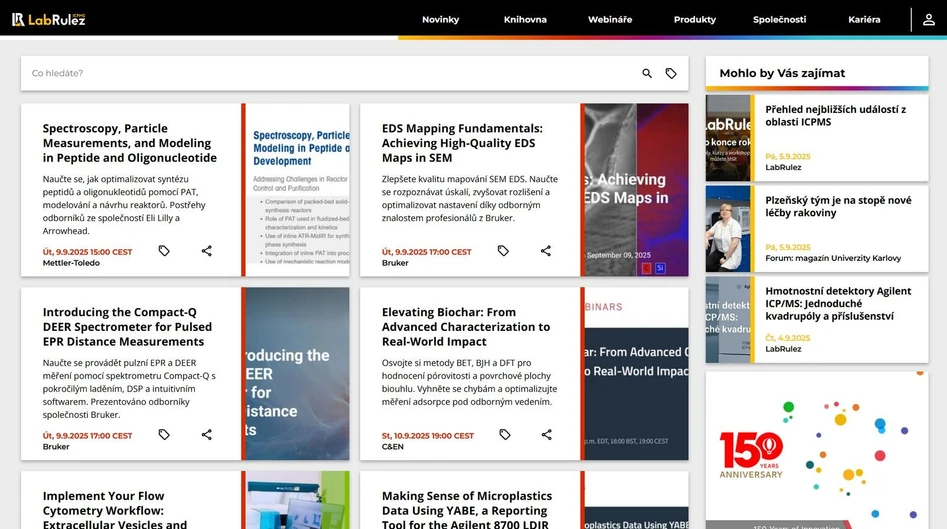The height and width of the screenshot is (529, 947).
Task: Open the 150 Years Anniversary banner
Action: coord(817,450)
